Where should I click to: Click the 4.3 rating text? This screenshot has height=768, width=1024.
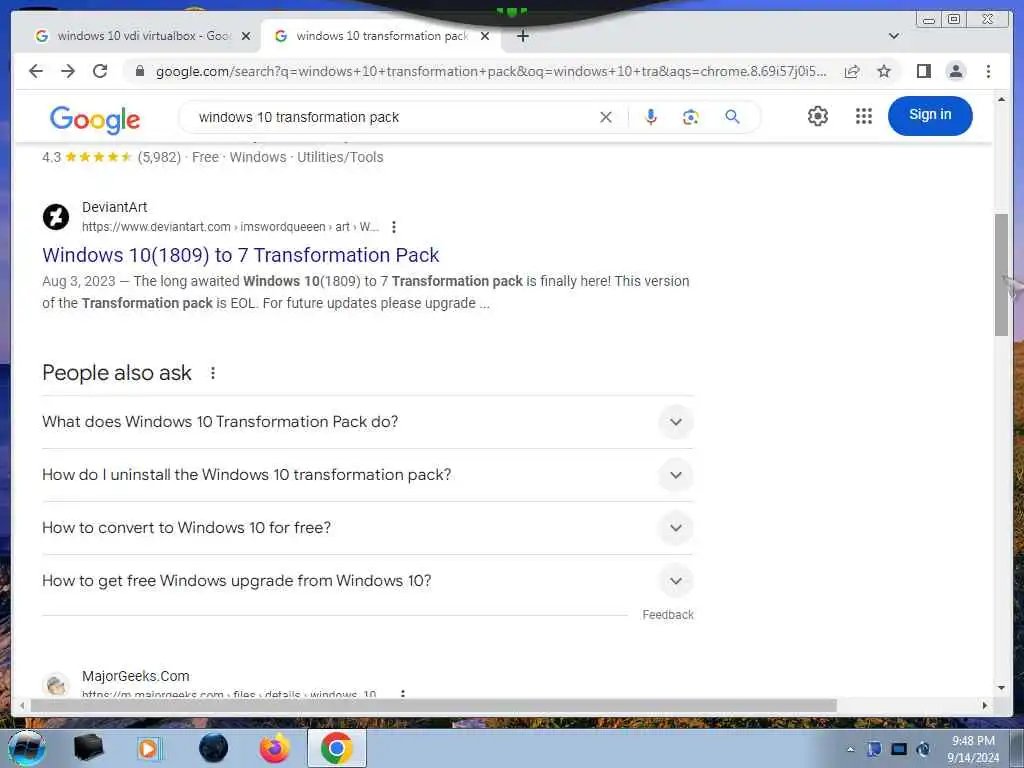tap(51, 157)
